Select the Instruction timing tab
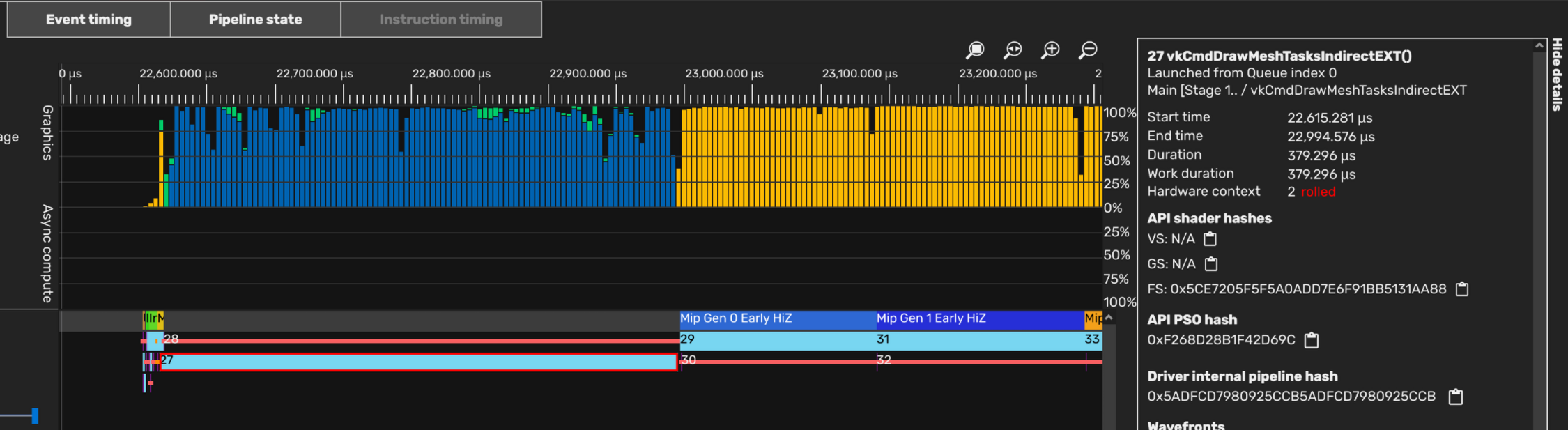This screenshot has width=1568, height=430. tap(440, 20)
